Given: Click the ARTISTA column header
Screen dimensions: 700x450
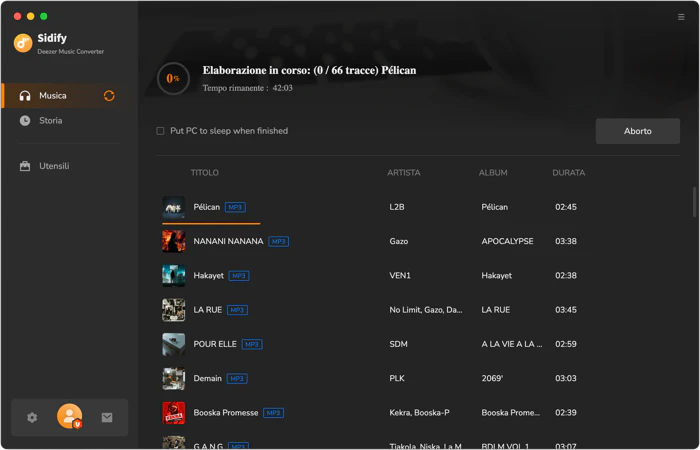Looking at the screenshot, I should pos(404,173).
